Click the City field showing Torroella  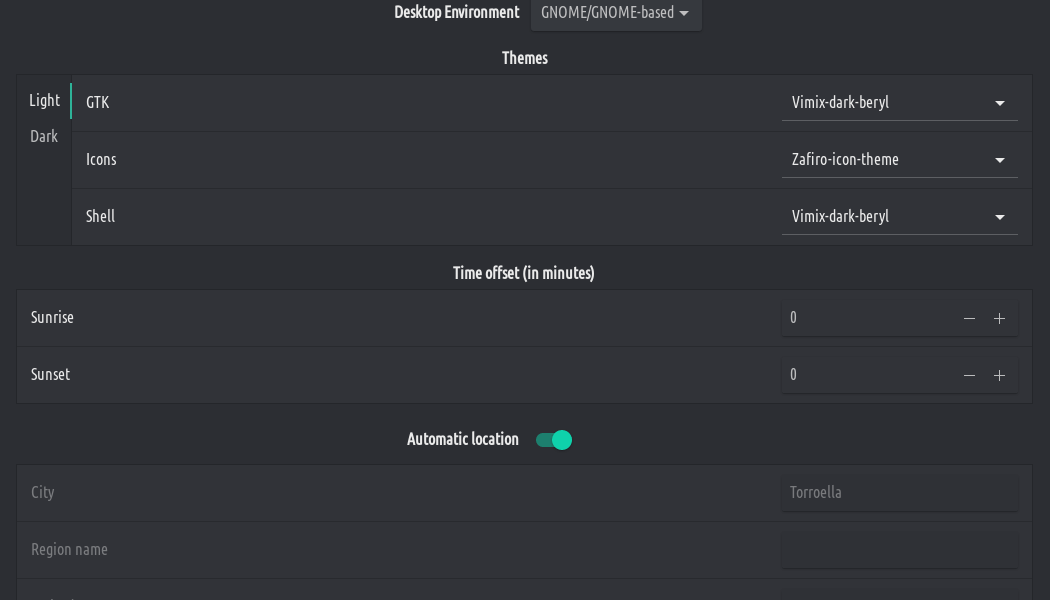point(899,492)
